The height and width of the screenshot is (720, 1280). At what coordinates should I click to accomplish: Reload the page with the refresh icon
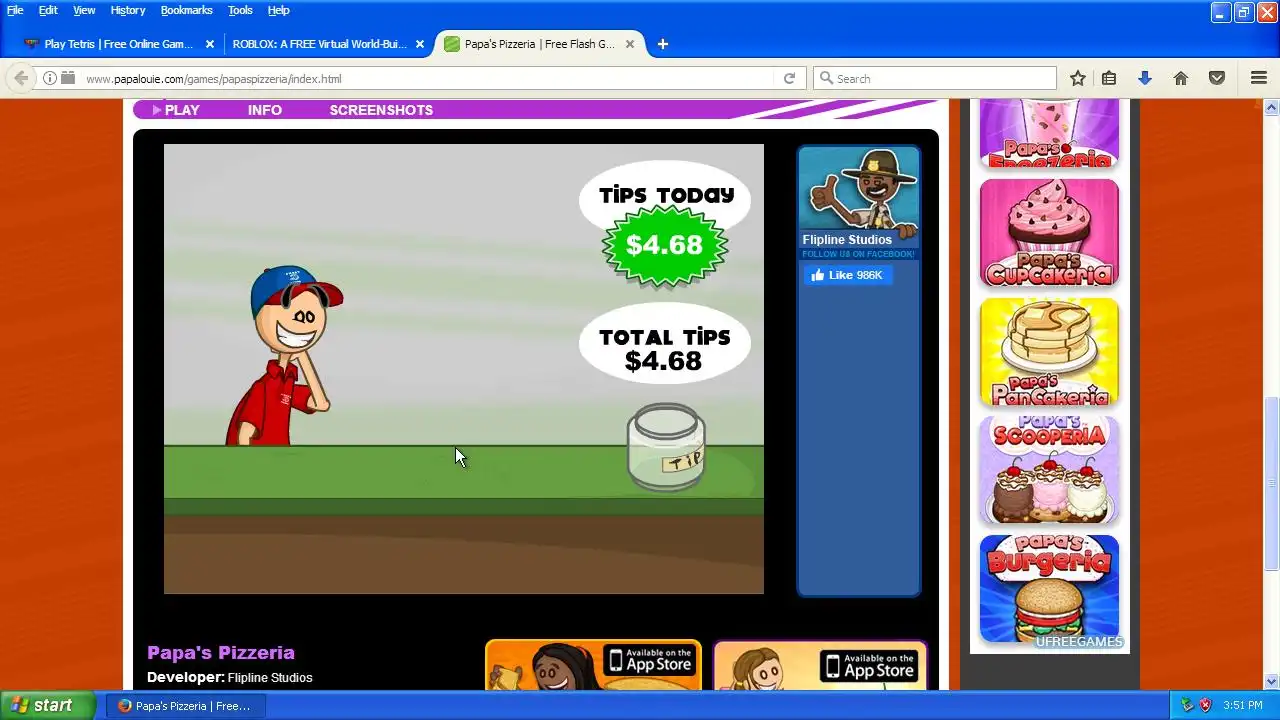pyautogui.click(x=789, y=78)
